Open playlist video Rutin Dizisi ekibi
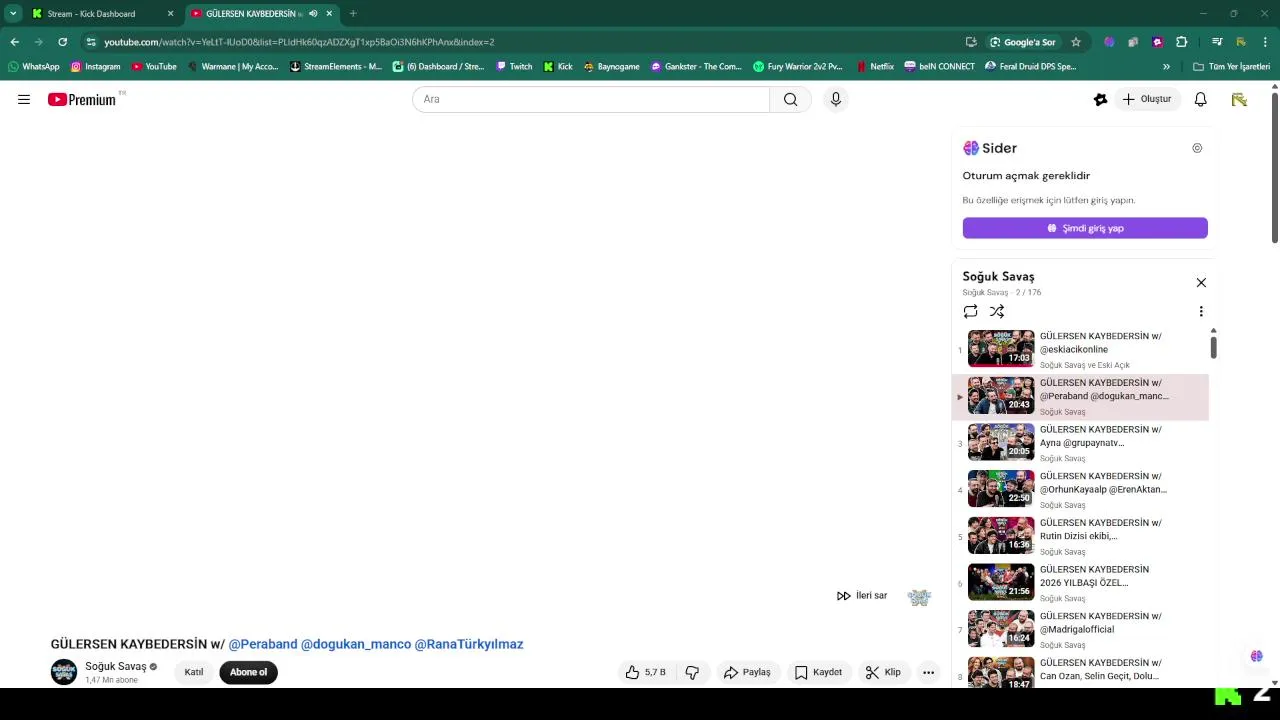This screenshot has width=1280, height=720. (x=1080, y=536)
